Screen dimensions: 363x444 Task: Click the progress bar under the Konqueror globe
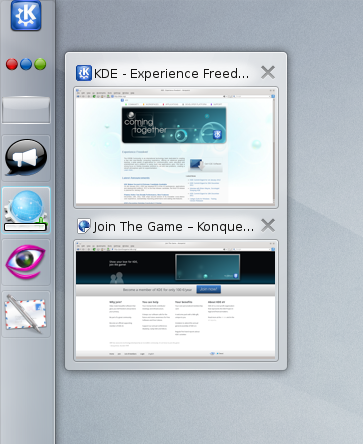25,227
